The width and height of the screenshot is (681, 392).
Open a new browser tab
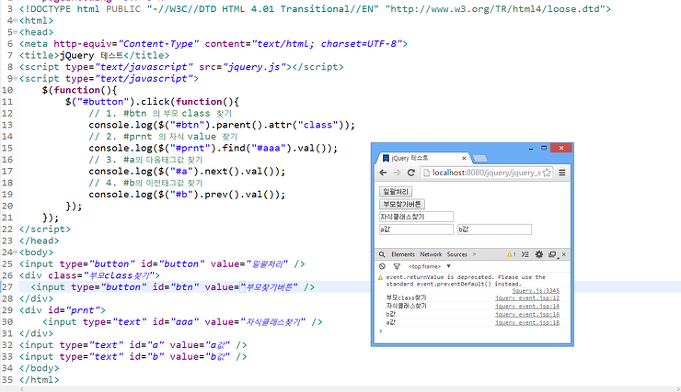tap(480, 158)
